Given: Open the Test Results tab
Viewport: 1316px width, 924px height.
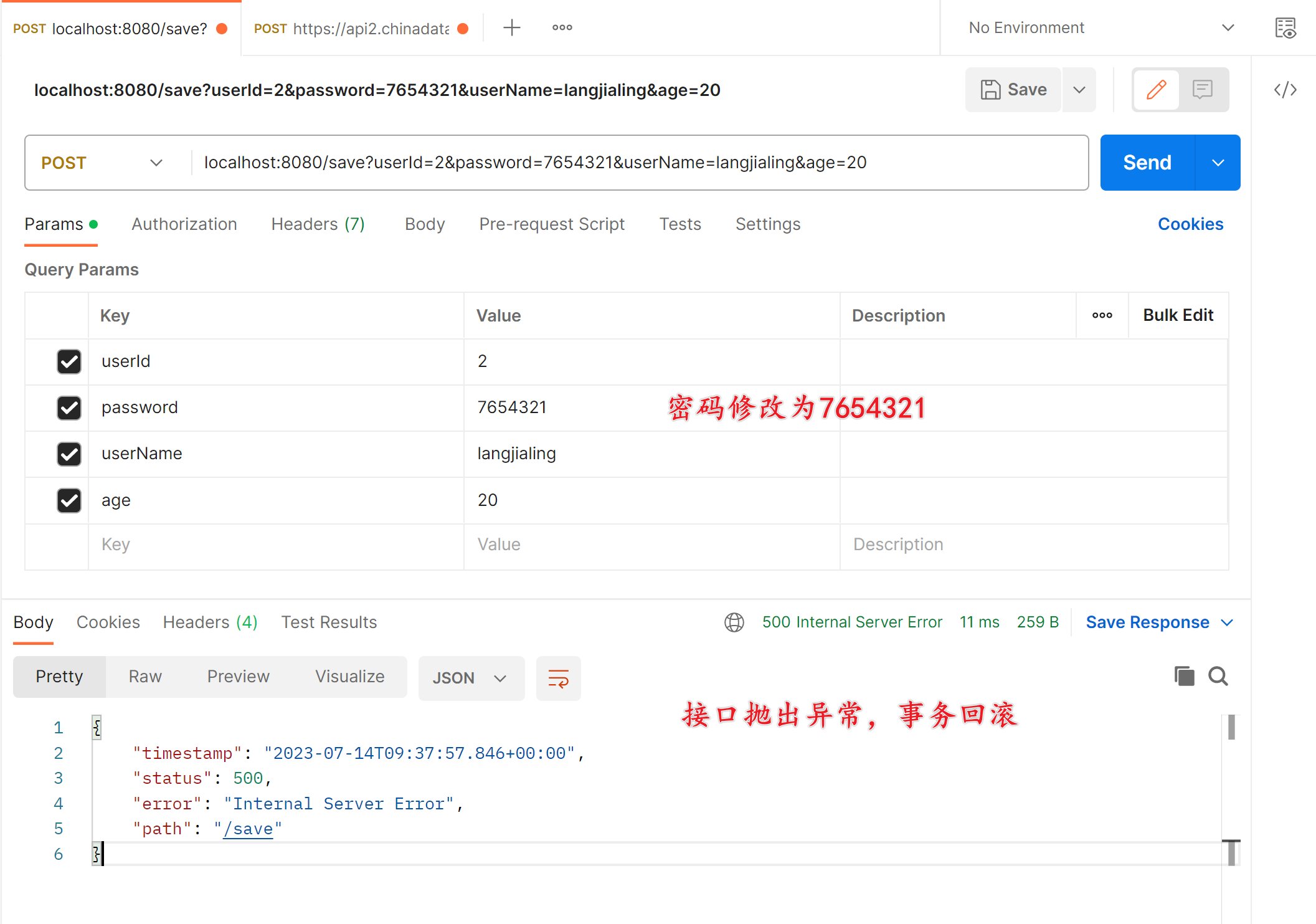Looking at the screenshot, I should click(329, 622).
